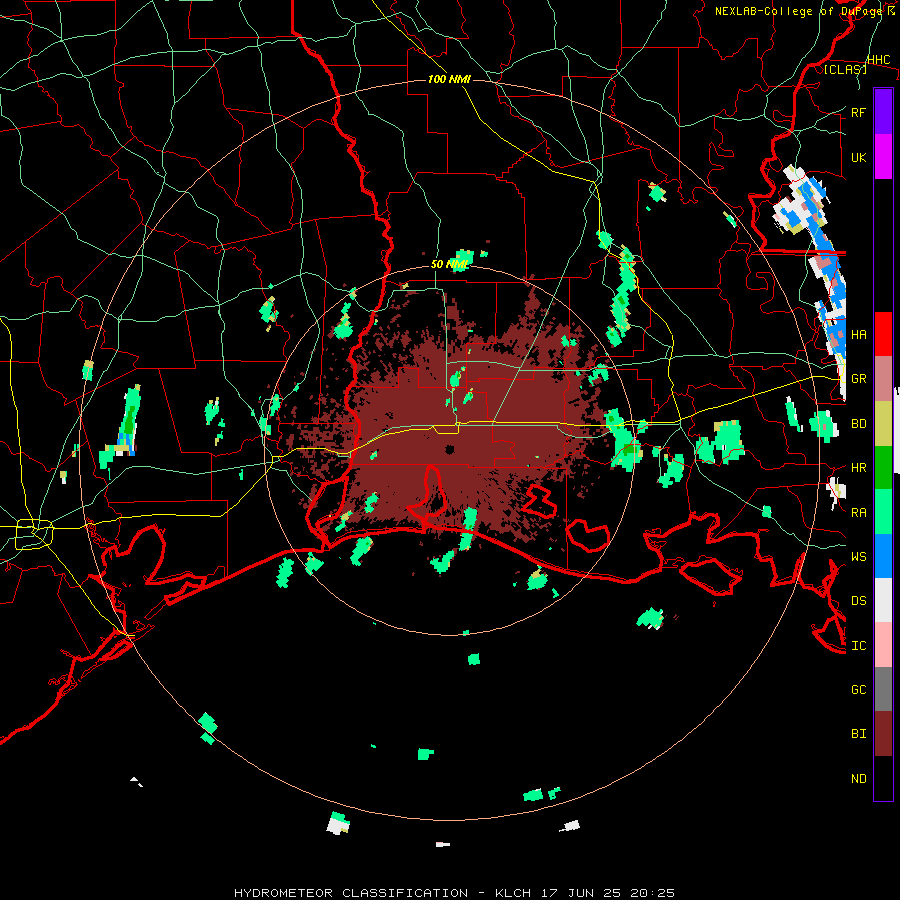This screenshot has width=900, height=900.
Task: Click the GR legend label
Action: pos(859,379)
